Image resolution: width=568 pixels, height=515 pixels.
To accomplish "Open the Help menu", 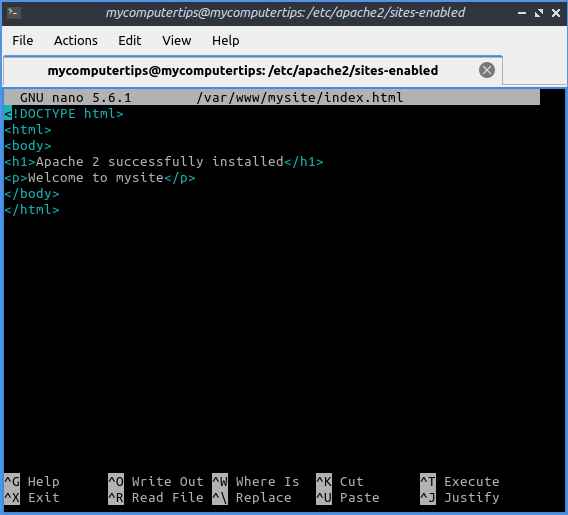I will coord(225,41).
